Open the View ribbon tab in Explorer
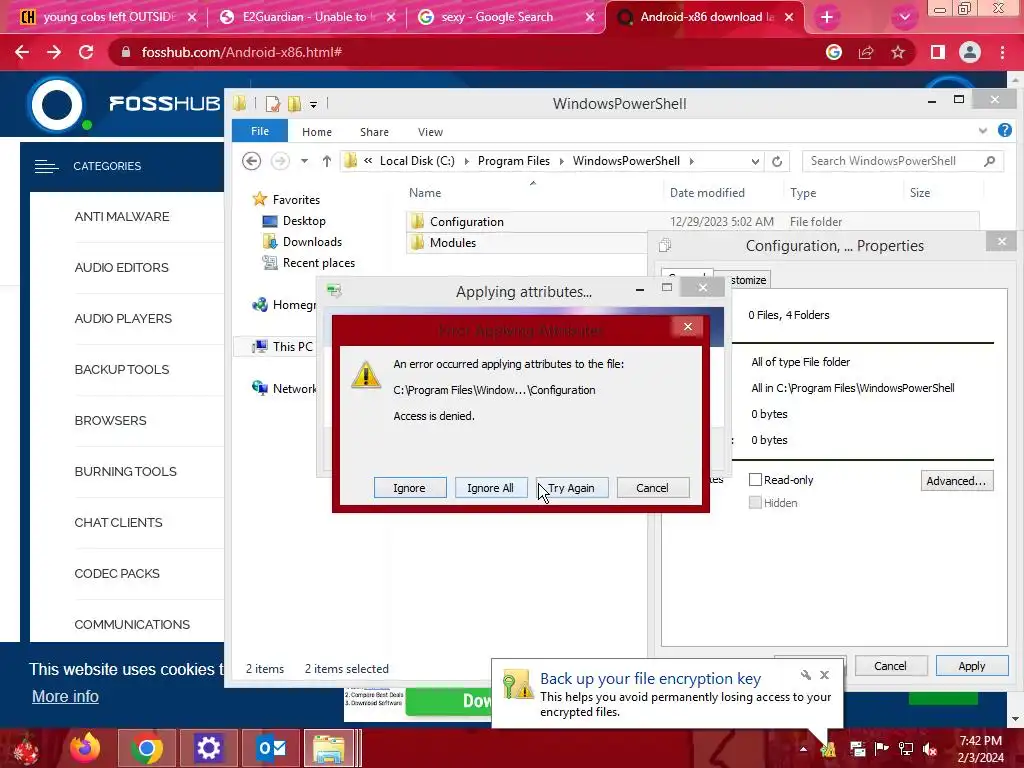Viewport: 1024px width, 768px height. point(430,132)
